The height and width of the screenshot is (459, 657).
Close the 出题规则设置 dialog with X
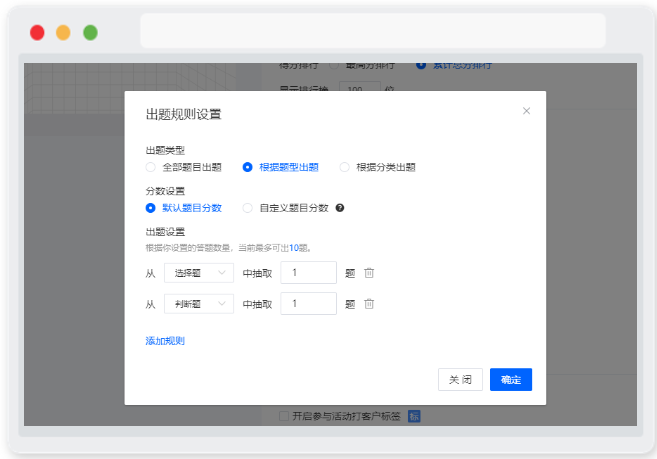click(526, 111)
